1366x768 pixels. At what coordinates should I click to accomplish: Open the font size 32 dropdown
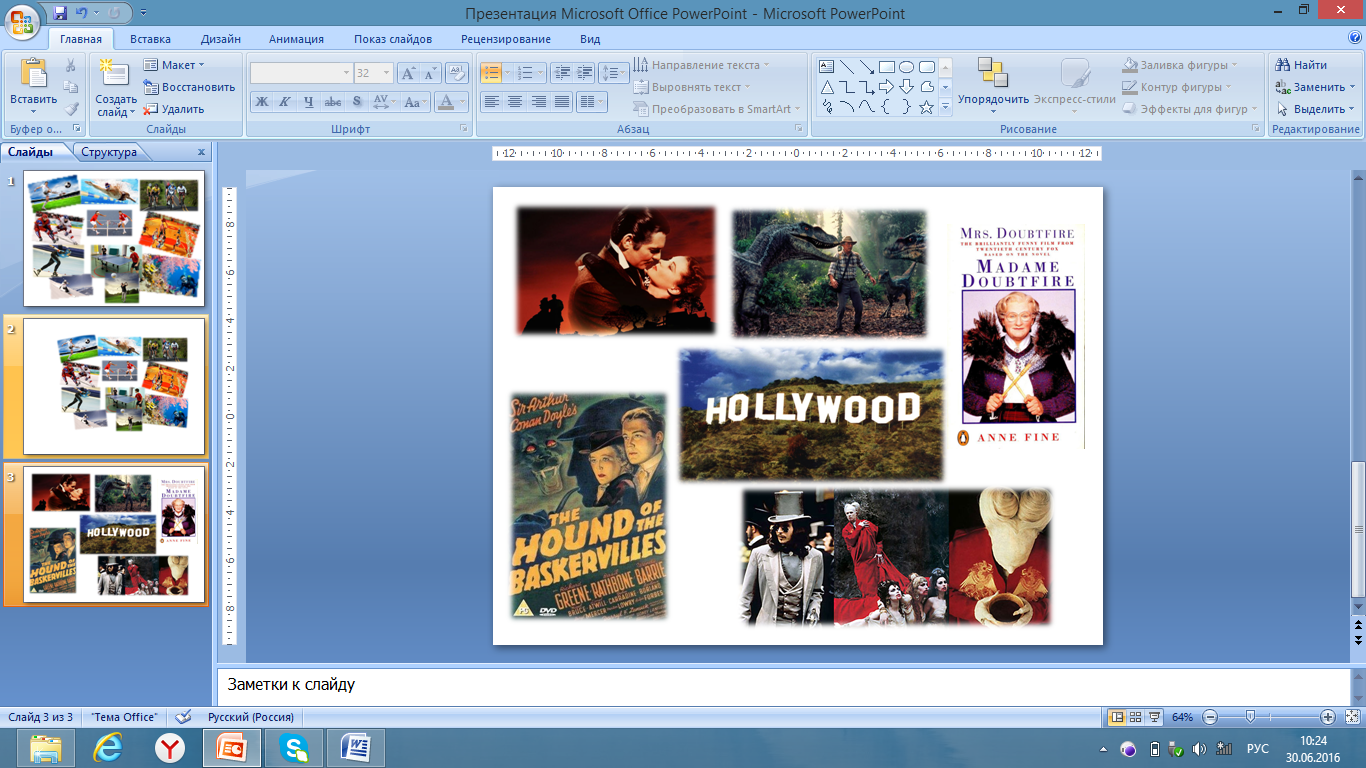coord(385,73)
